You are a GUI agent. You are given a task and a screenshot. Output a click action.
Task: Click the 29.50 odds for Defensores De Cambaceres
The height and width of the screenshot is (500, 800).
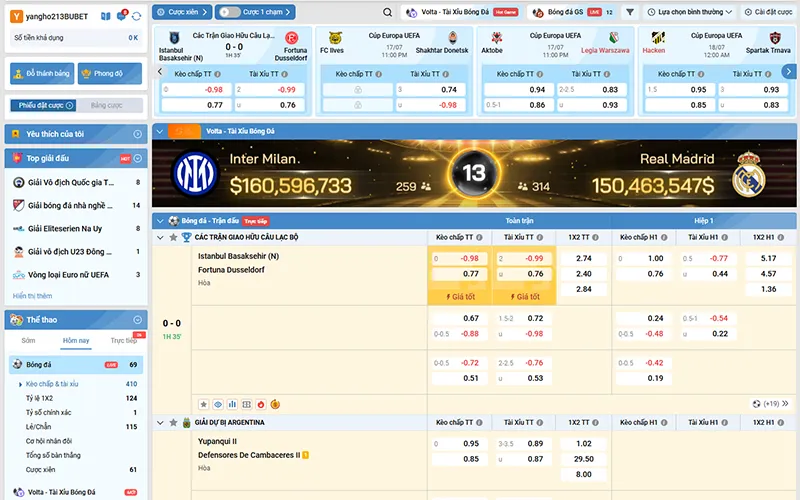584,459
